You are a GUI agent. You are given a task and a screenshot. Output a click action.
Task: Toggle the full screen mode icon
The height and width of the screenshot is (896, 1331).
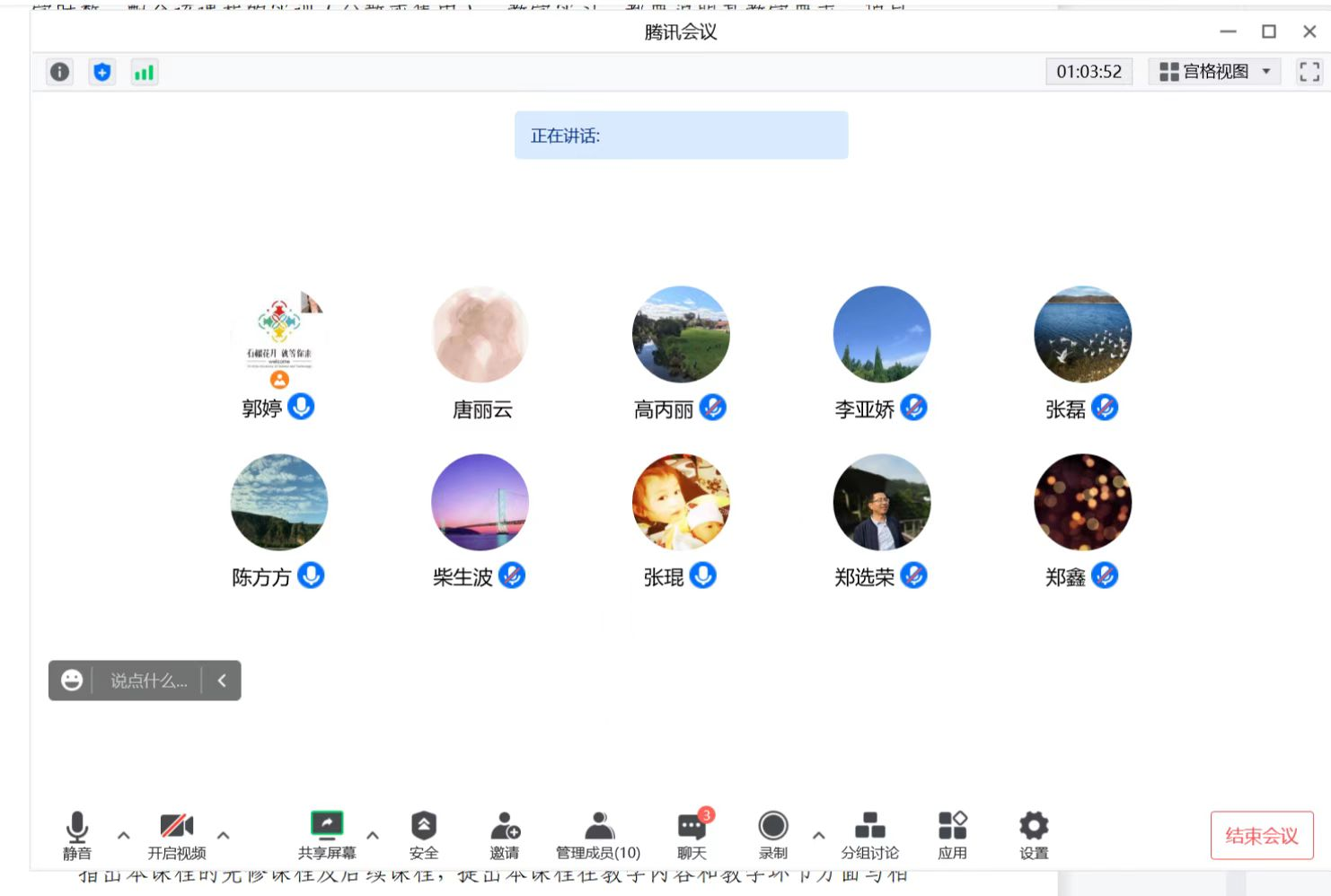(x=1309, y=72)
